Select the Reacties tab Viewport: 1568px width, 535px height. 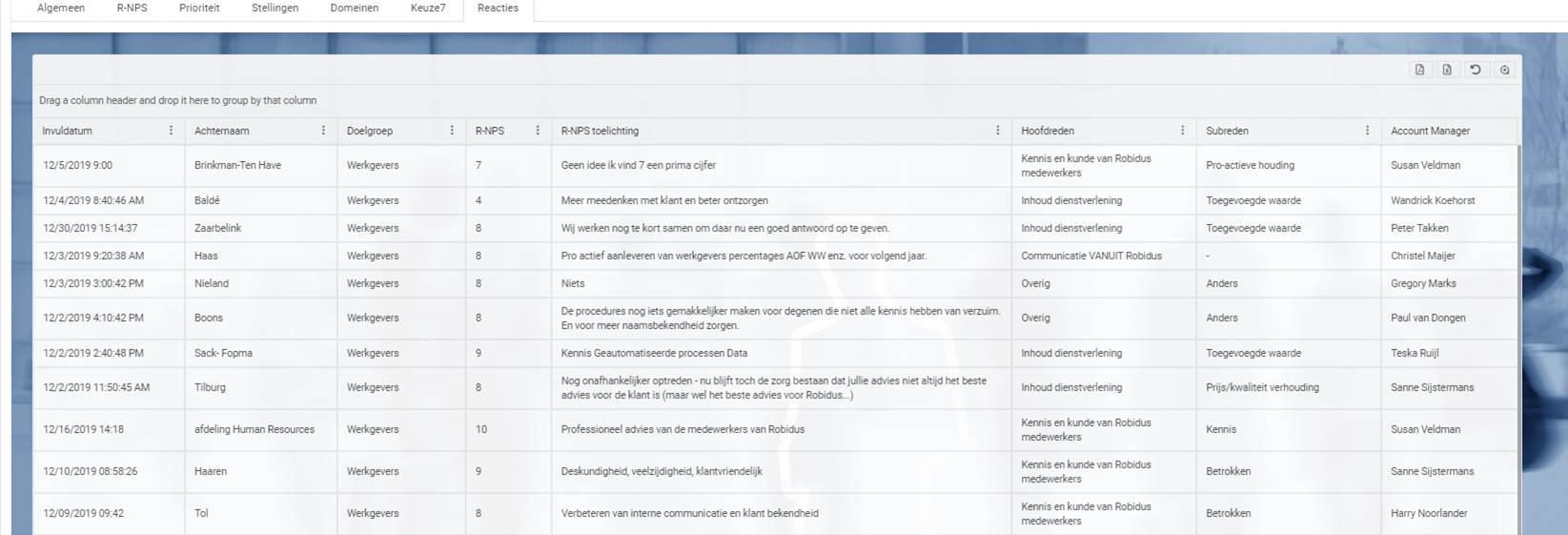tap(498, 8)
